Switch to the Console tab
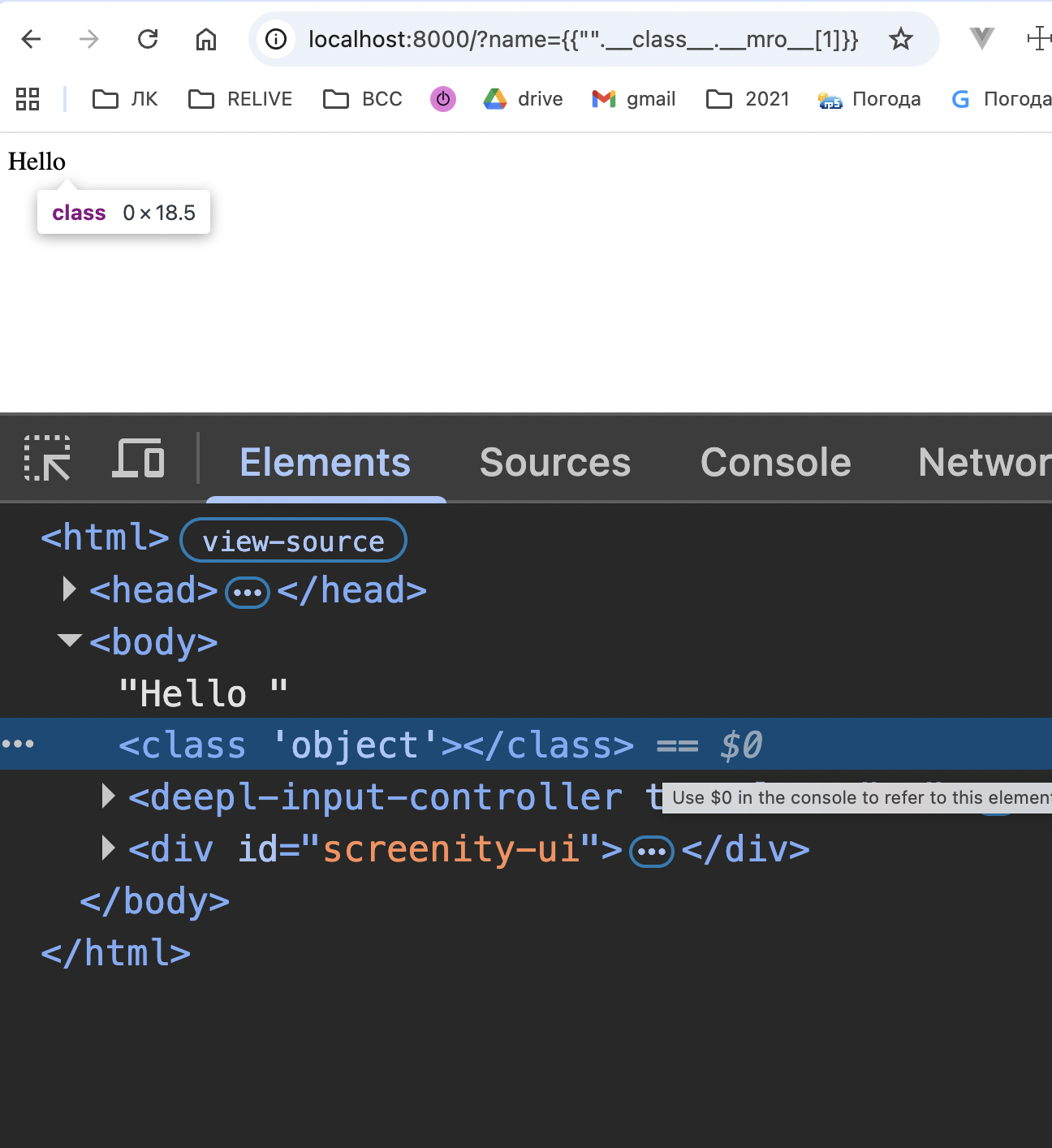 (x=776, y=462)
